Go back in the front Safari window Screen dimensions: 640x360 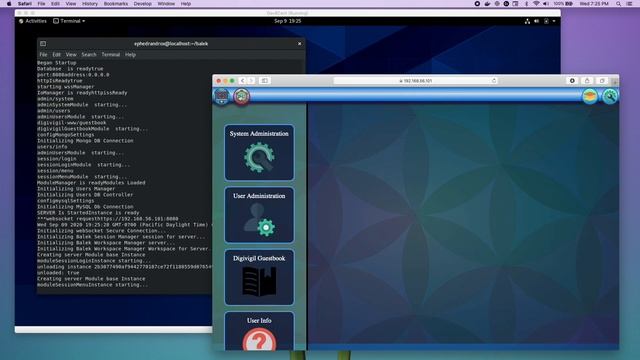pyautogui.click(x=242, y=81)
